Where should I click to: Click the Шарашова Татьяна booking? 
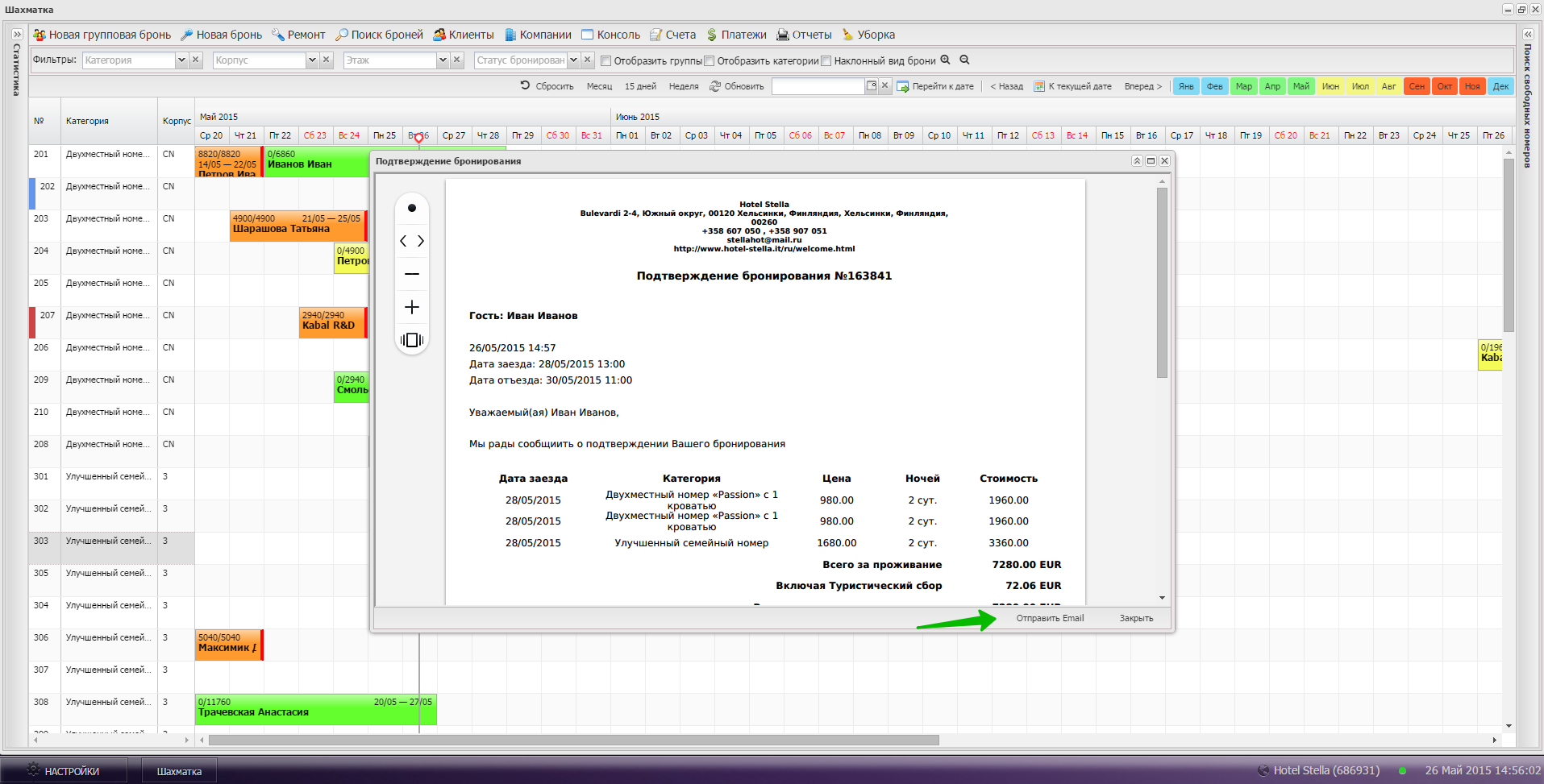298,226
